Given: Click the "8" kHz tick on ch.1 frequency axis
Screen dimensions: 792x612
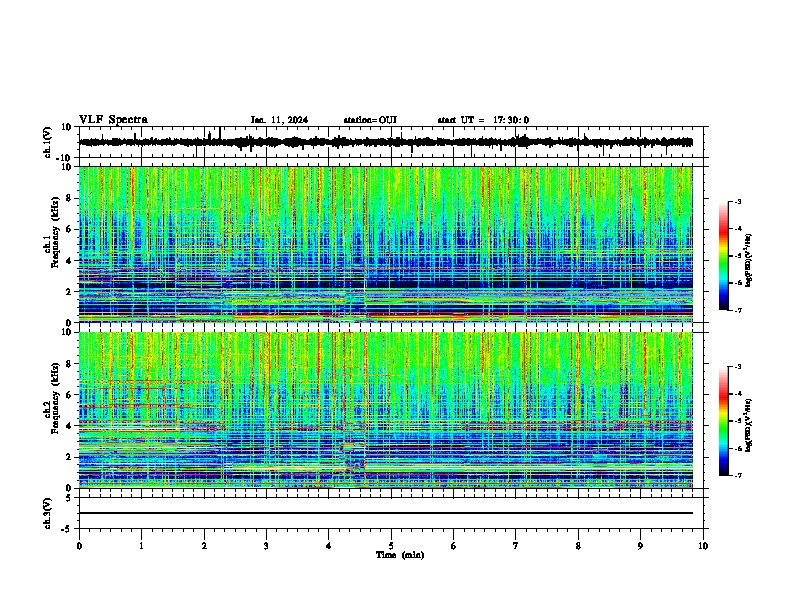Looking at the screenshot, I should coord(70,198).
